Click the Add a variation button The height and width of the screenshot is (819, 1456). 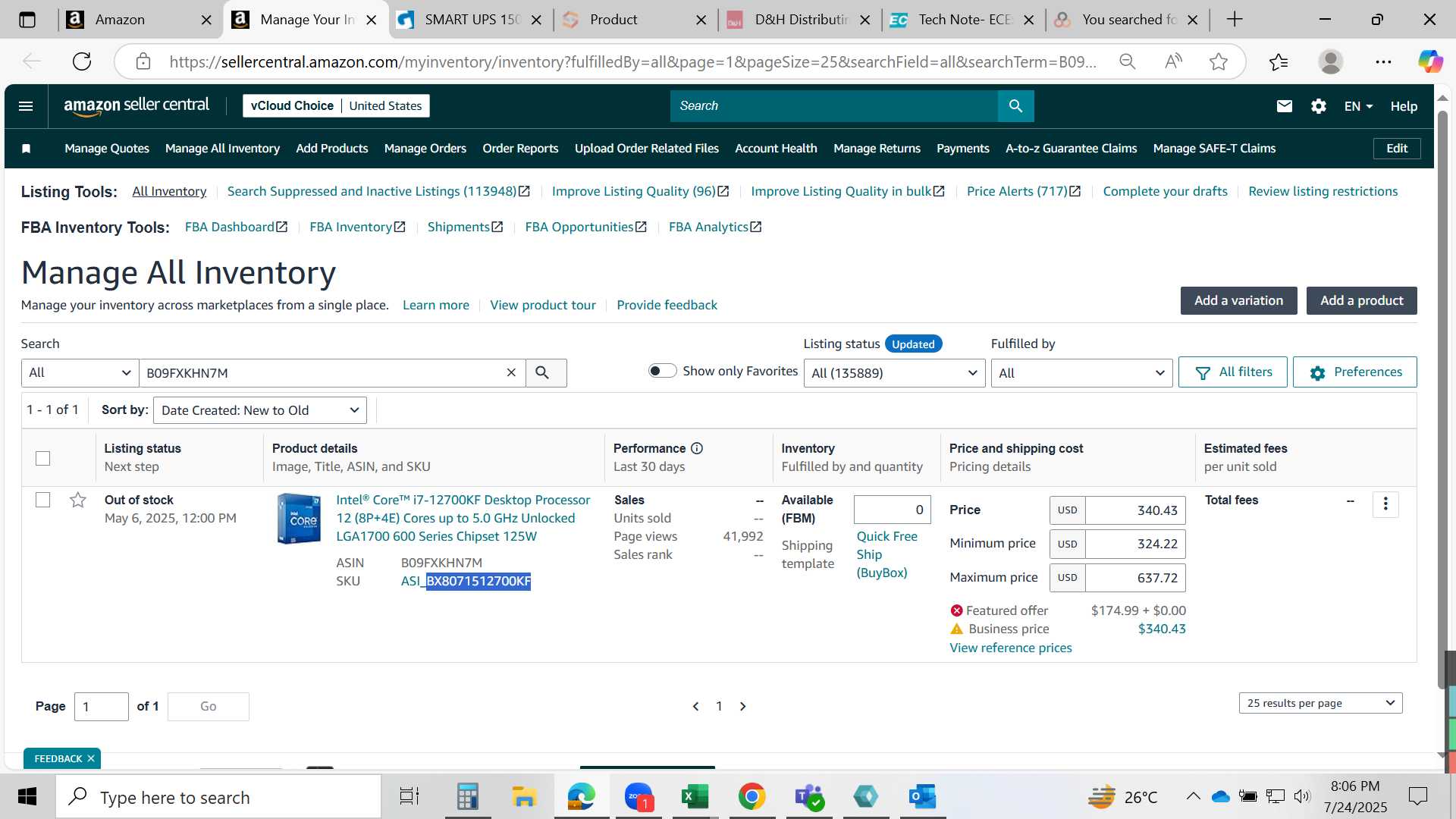(1238, 300)
